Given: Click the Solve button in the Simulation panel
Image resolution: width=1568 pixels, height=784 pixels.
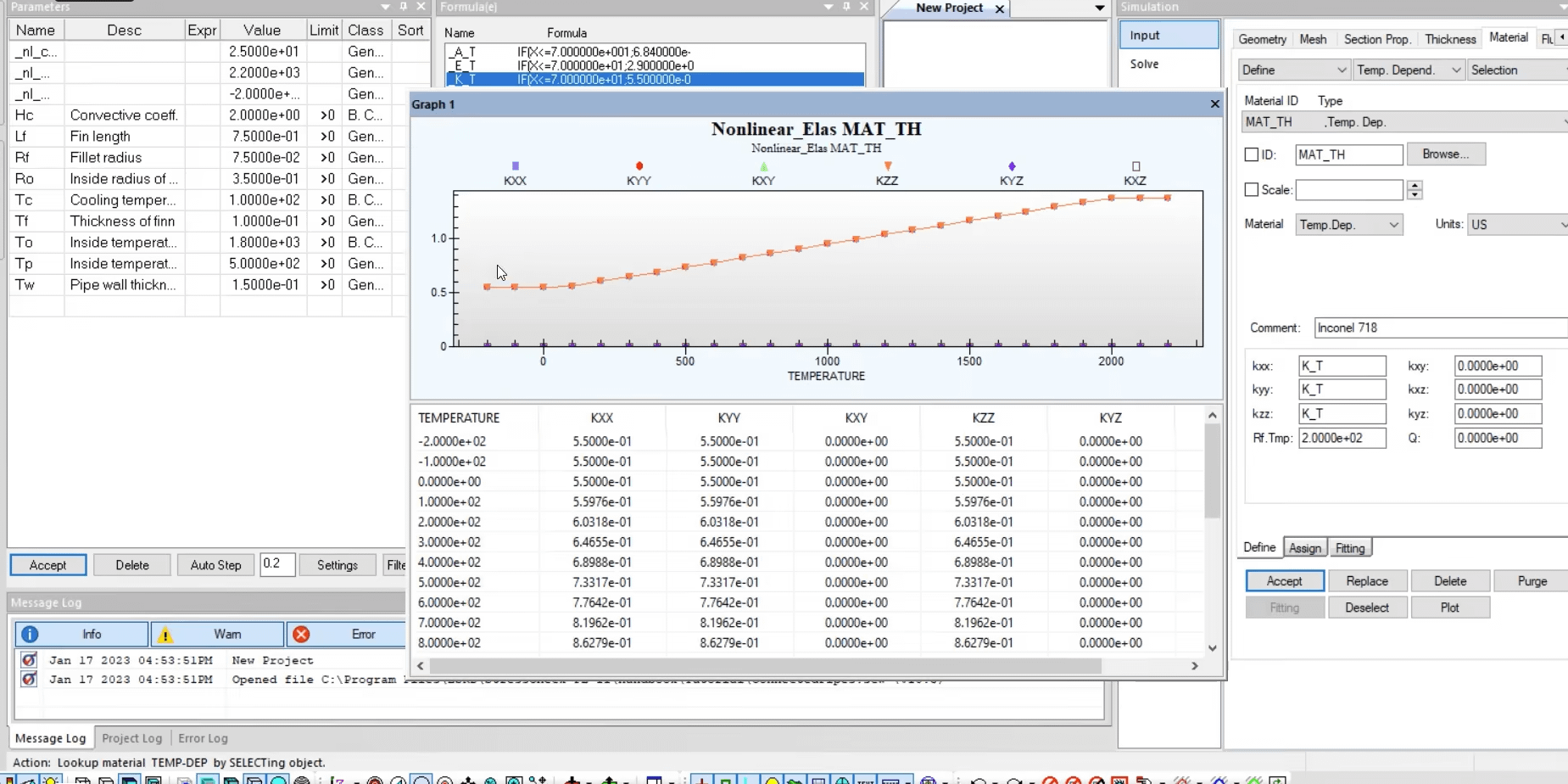Looking at the screenshot, I should [x=1145, y=64].
